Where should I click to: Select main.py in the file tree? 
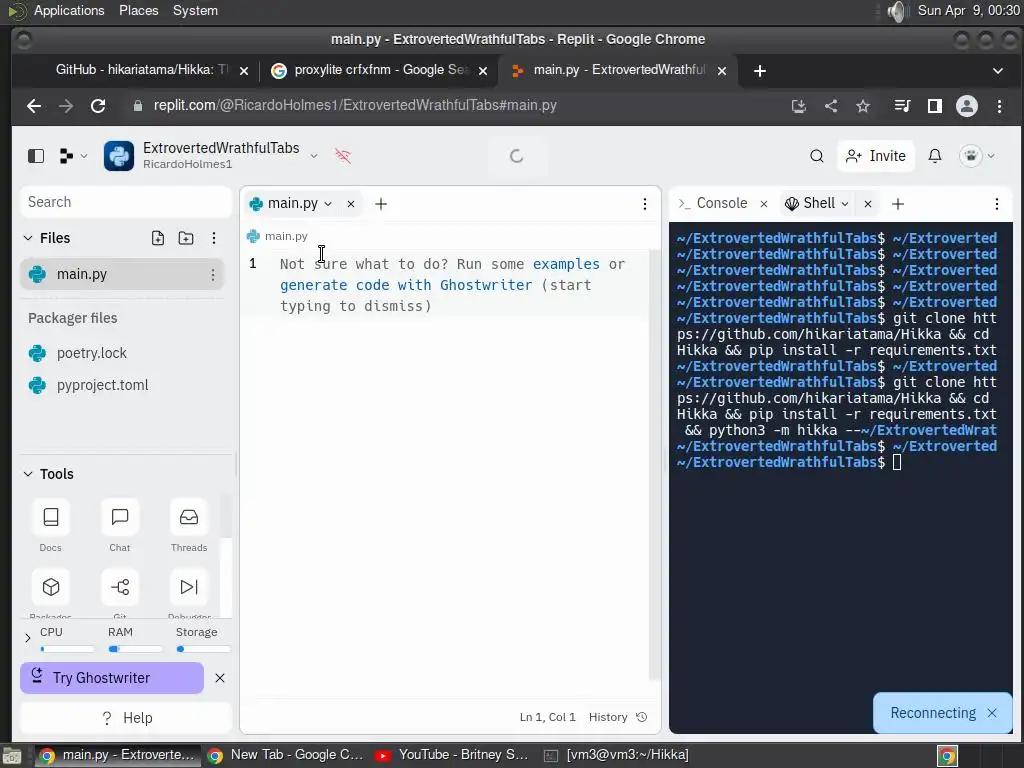122,274
